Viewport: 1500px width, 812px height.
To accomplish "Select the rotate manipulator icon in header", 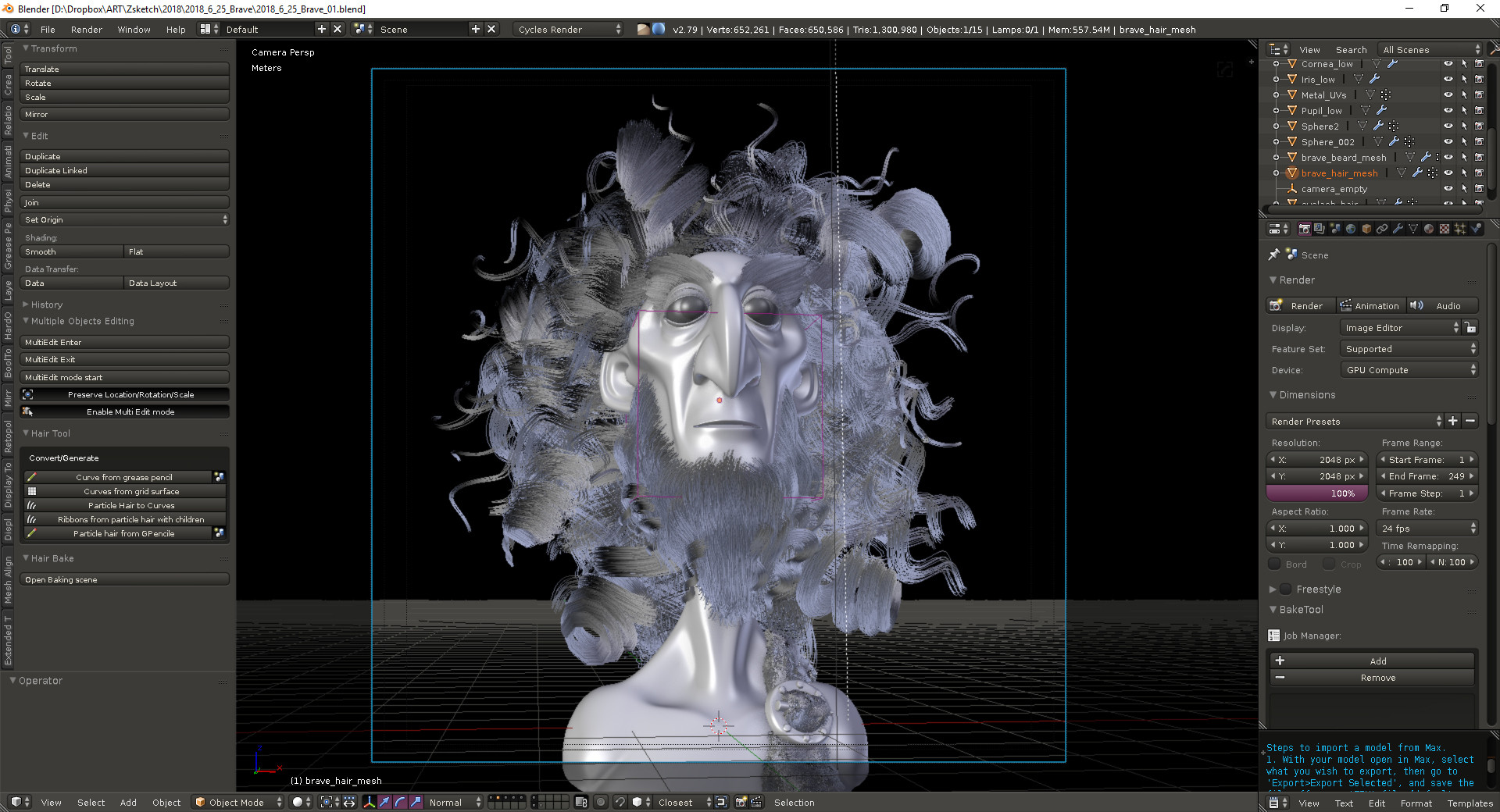I will (400, 802).
